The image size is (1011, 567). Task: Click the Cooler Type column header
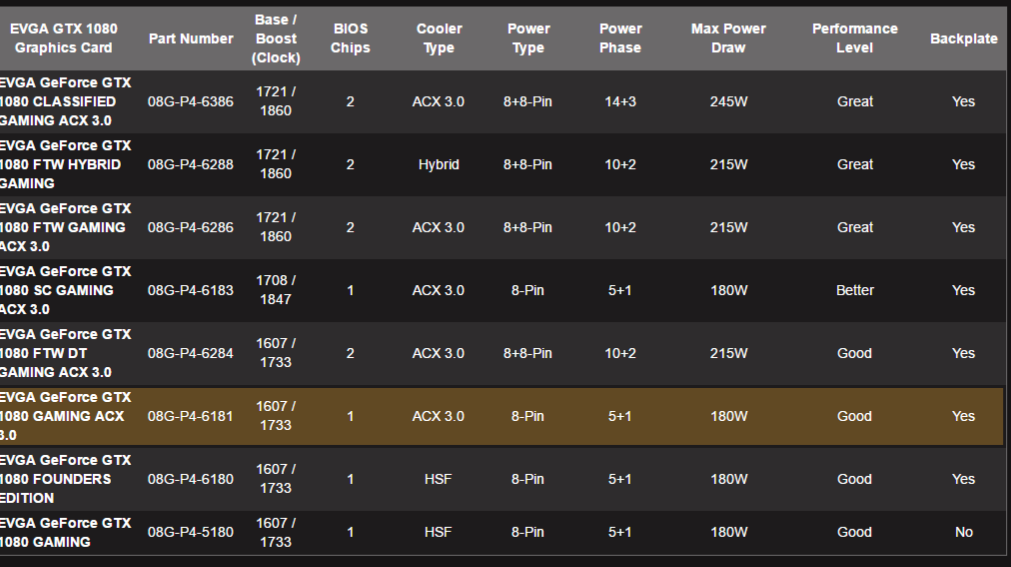point(438,38)
